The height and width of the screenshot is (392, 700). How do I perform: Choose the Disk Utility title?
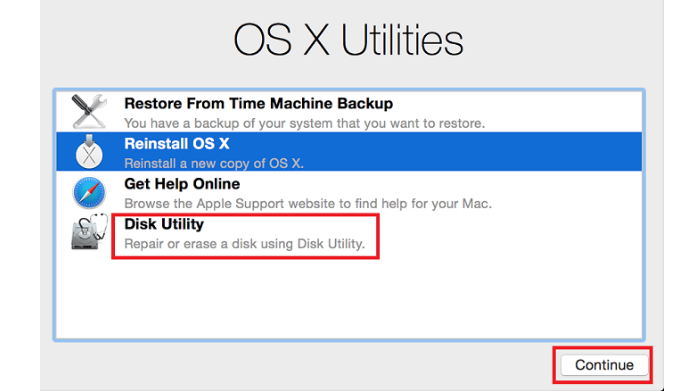pos(164,224)
